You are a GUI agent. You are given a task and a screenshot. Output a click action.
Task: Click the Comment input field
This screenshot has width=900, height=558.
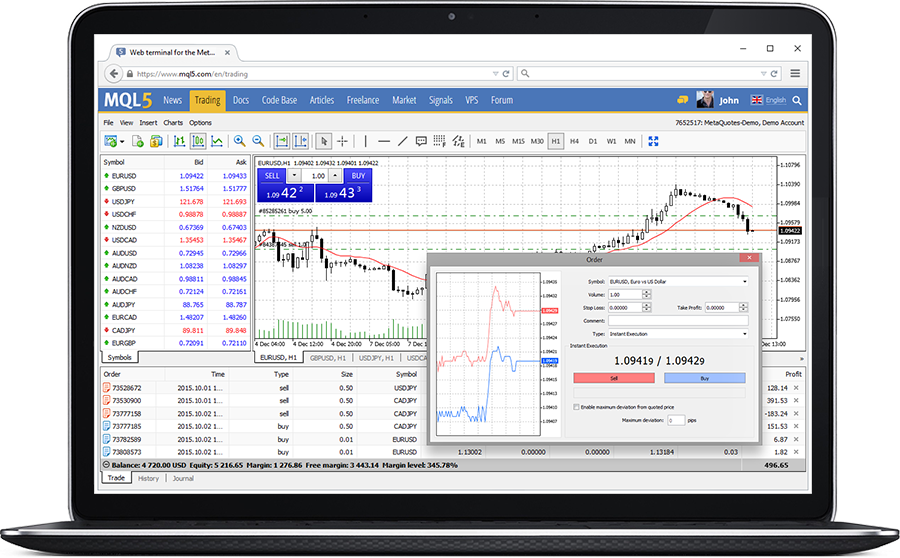pos(678,320)
